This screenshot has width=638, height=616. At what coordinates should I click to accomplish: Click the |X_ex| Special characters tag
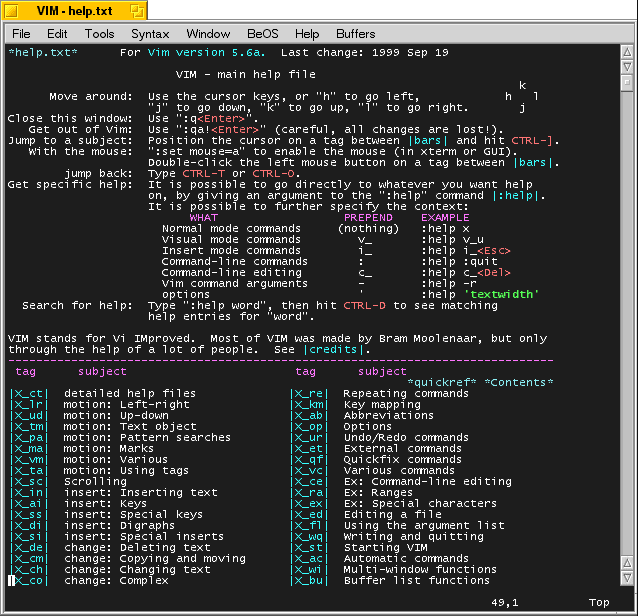309,503
